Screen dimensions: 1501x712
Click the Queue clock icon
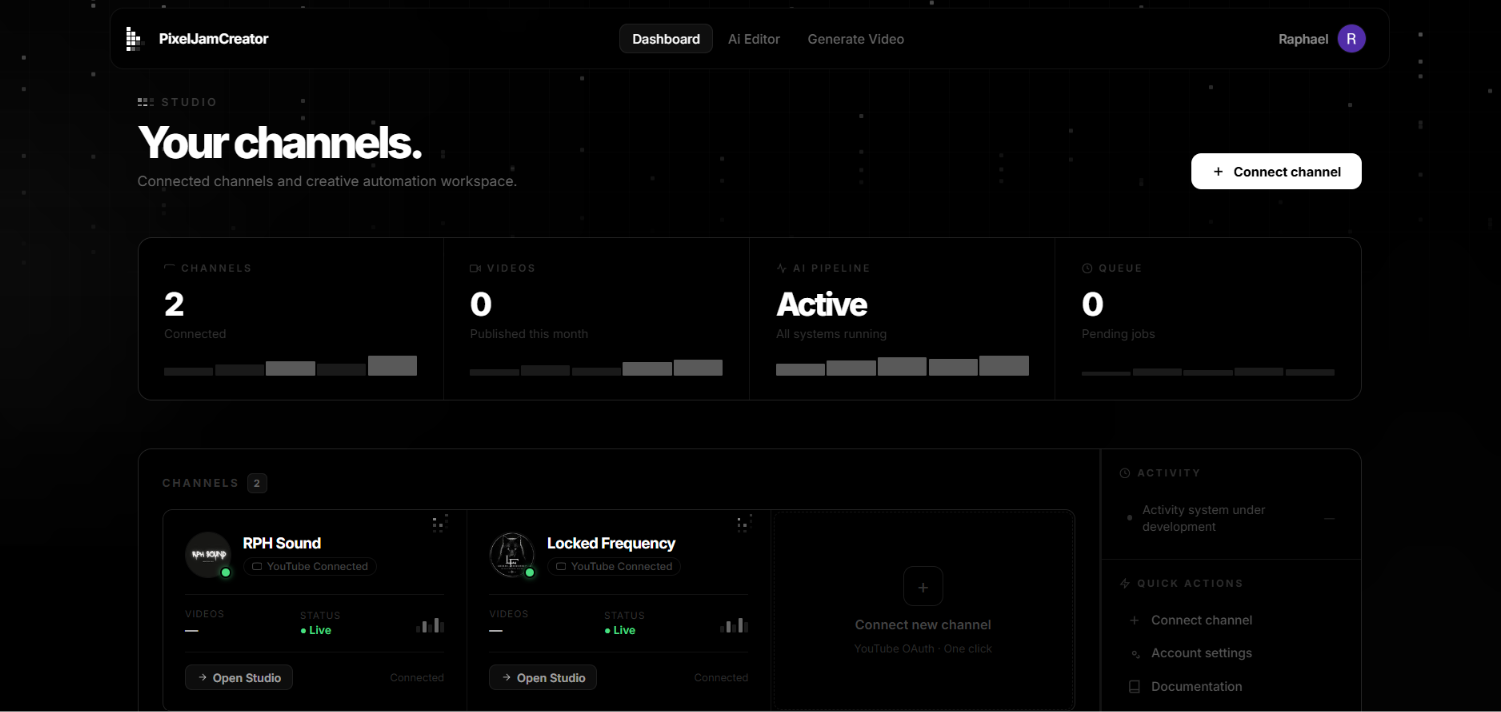pyautogui.click(x=1087, y=268)
